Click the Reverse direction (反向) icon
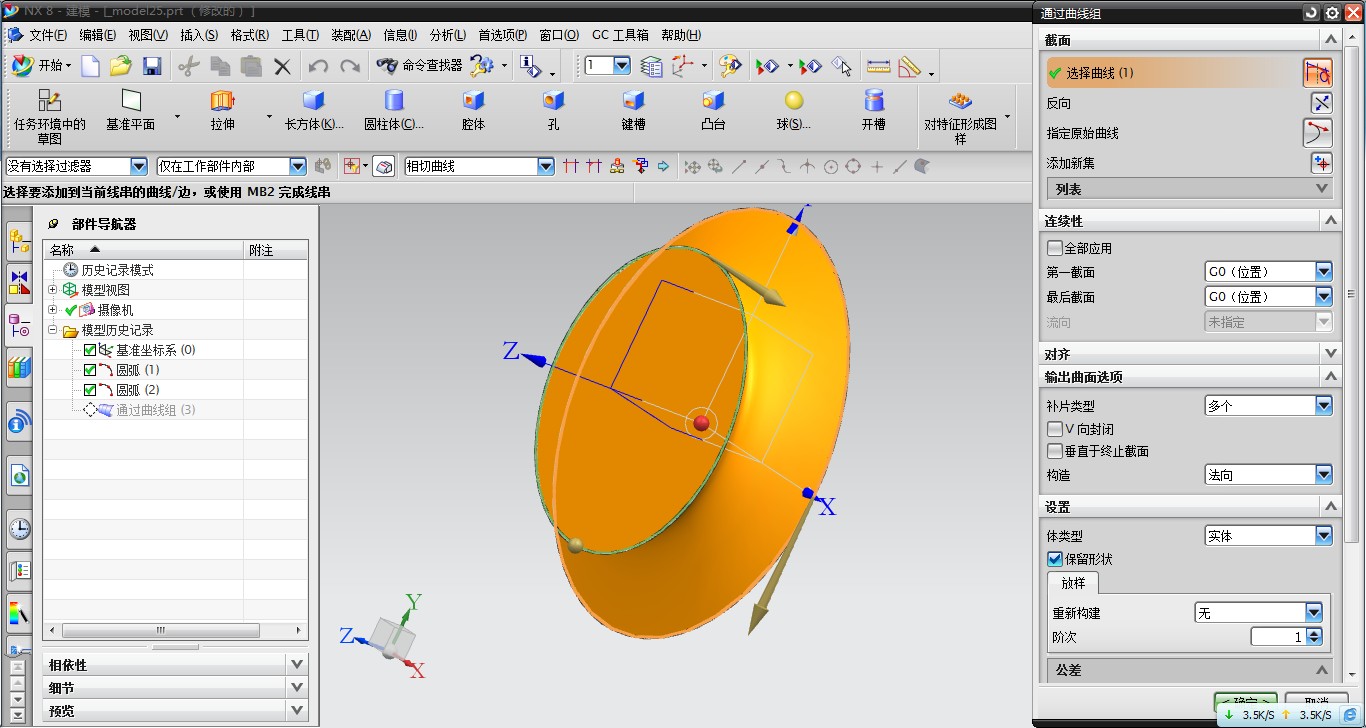The height and width of the screenshot is (728, 1366). (x=1321, y=103)
